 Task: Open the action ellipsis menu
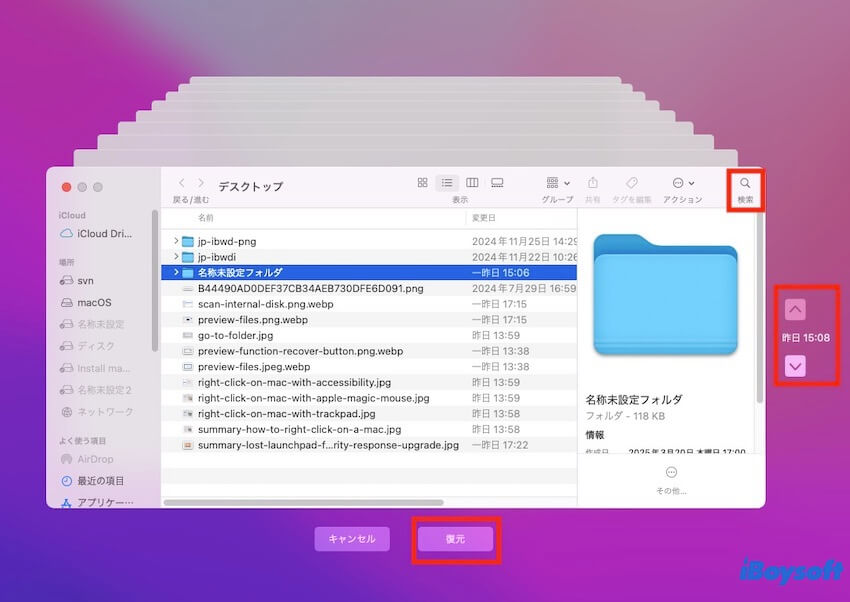(x=683, y=183)
